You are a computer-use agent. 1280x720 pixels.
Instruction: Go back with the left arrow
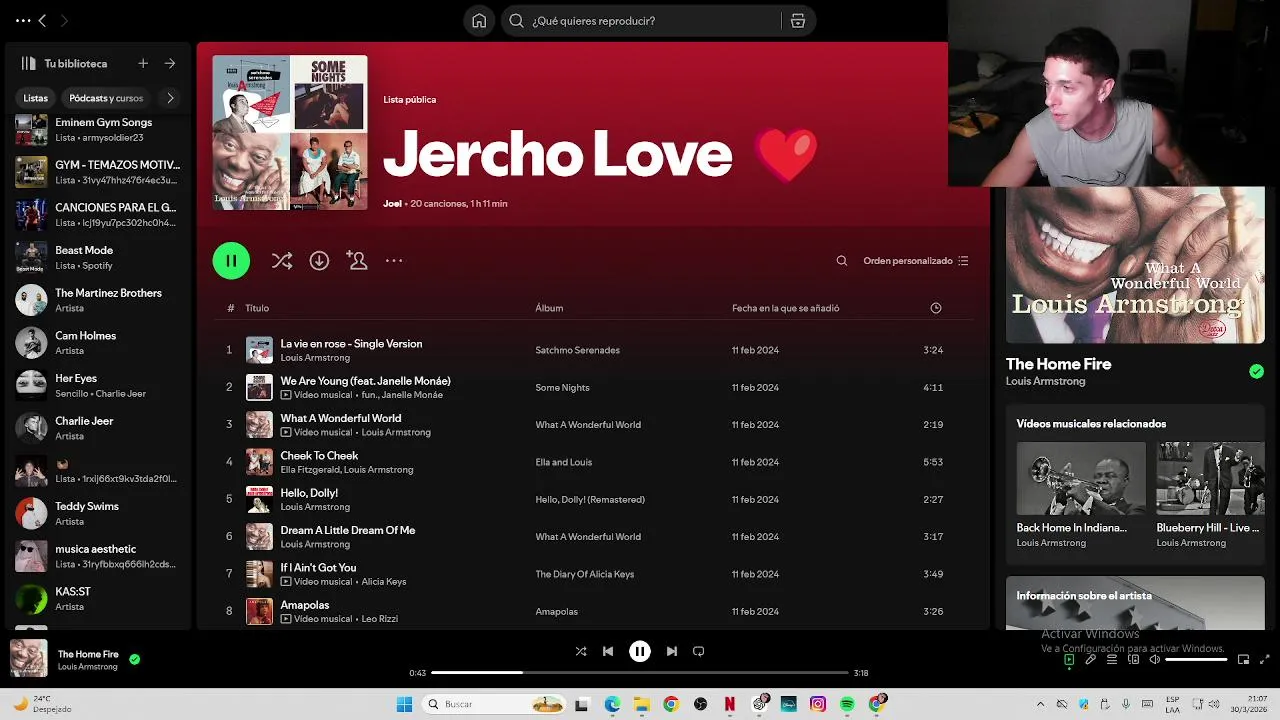pos(42,20)
